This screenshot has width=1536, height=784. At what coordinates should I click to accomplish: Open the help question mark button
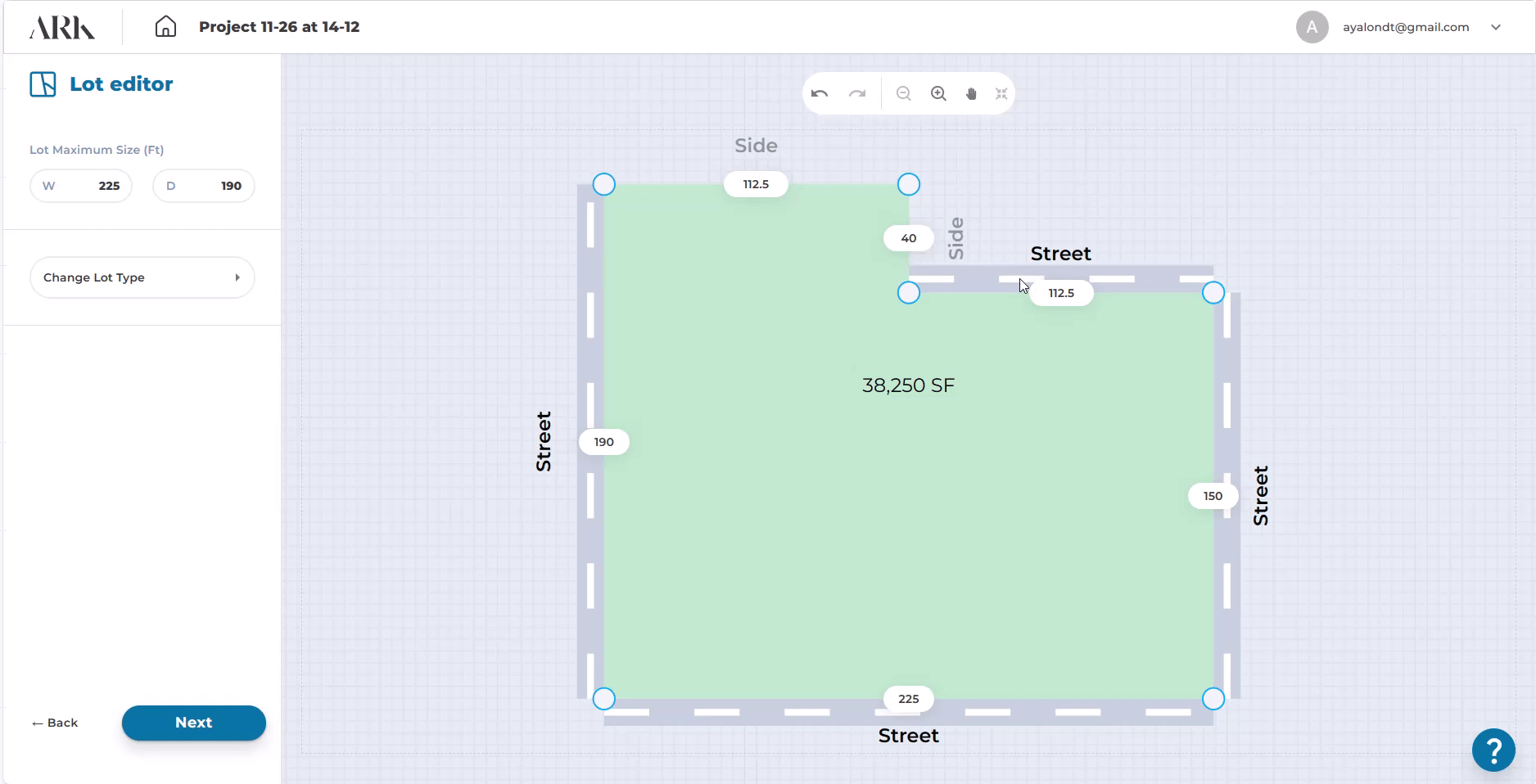(1493, 749)
